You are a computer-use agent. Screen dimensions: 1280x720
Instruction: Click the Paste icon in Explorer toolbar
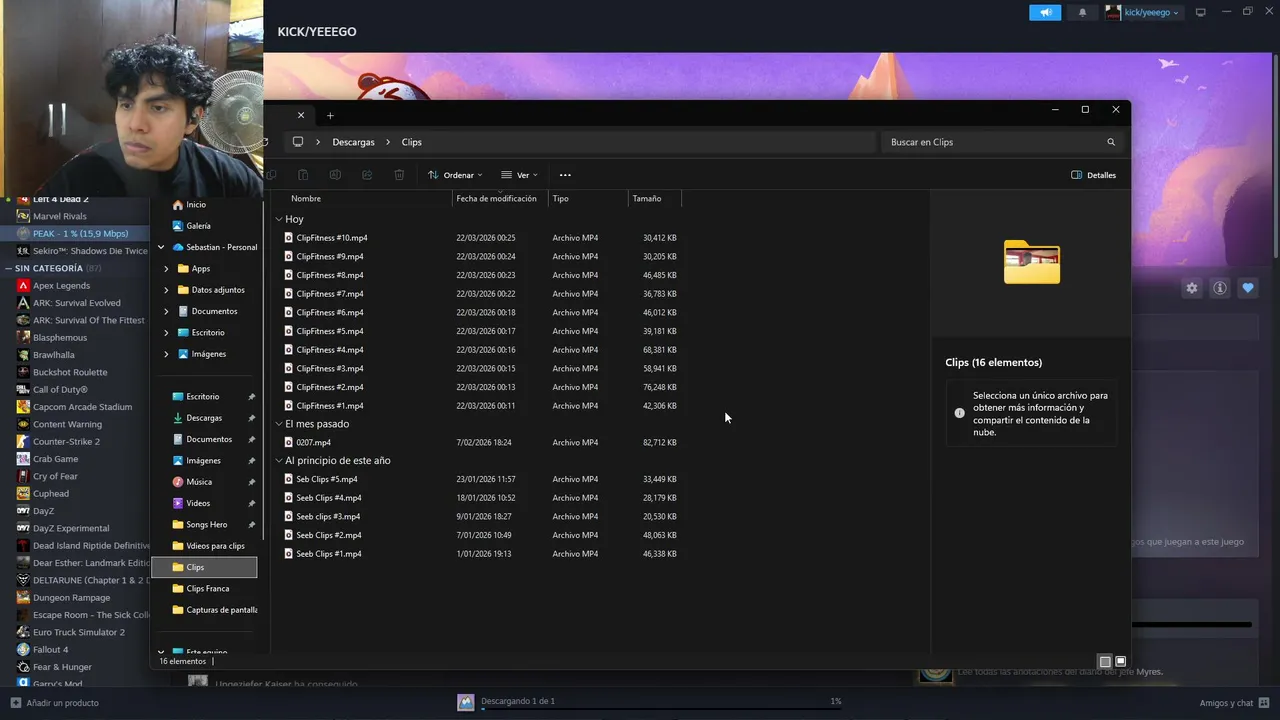pos(303,175)
